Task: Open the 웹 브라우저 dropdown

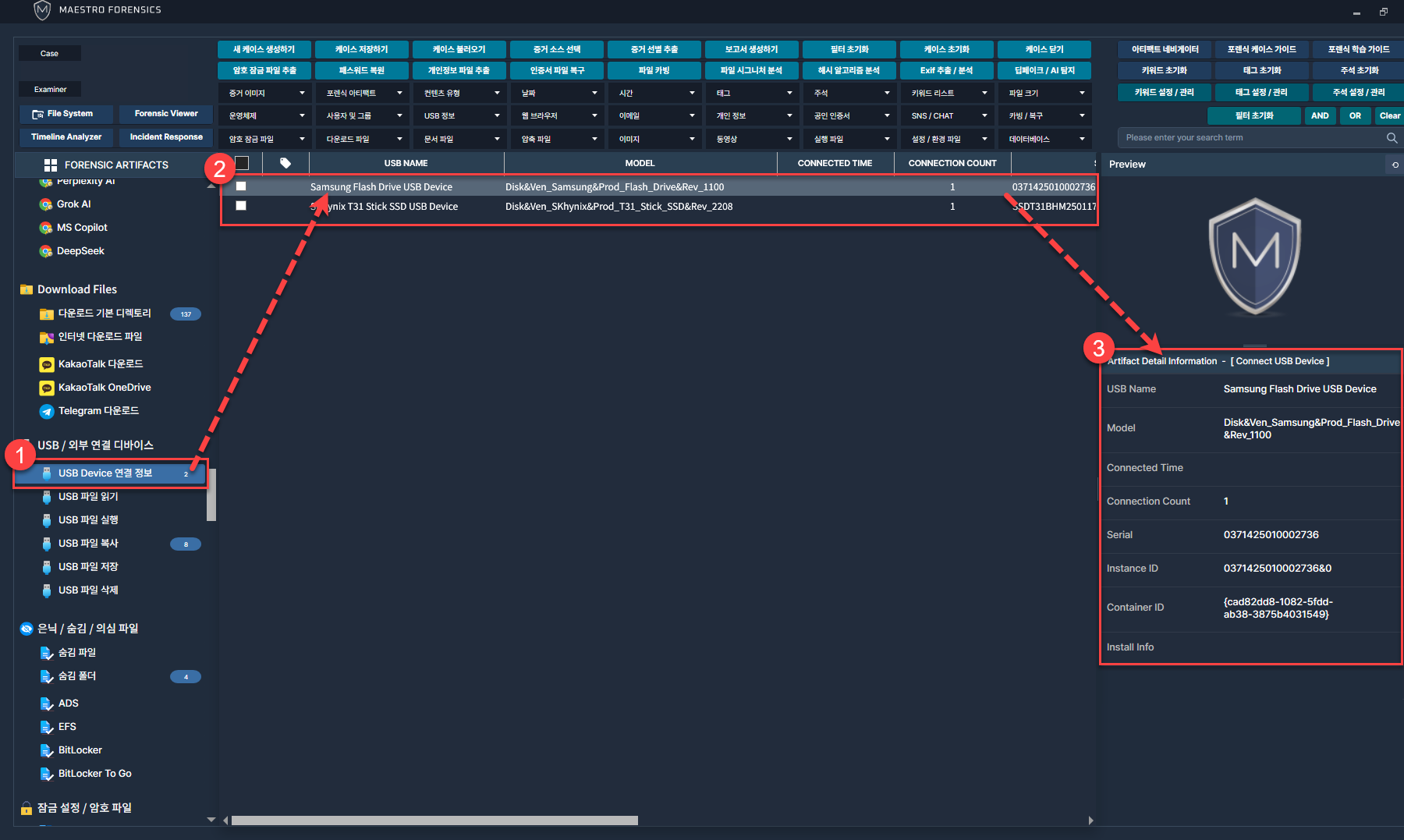Action: pos(558,115)
